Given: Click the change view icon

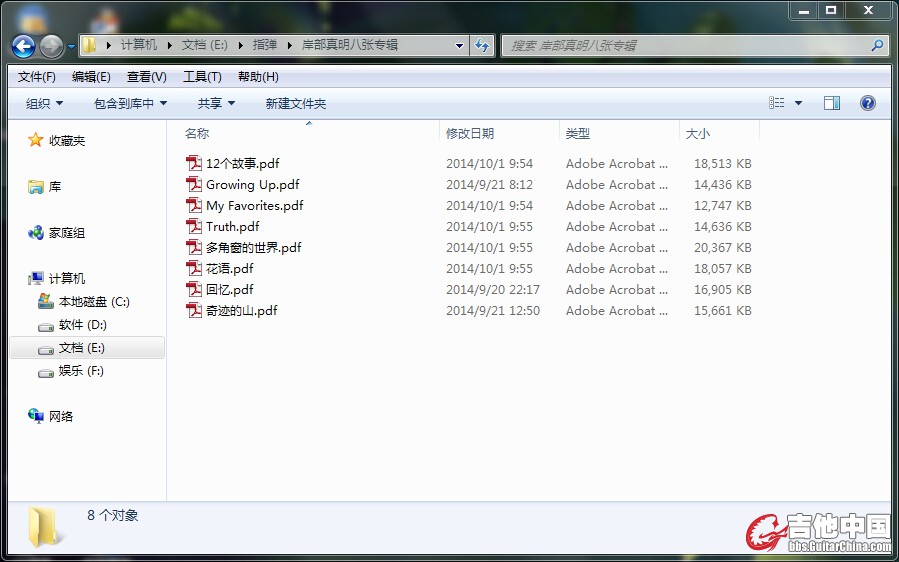Looking at the screenshot, I should click(777, 103).
